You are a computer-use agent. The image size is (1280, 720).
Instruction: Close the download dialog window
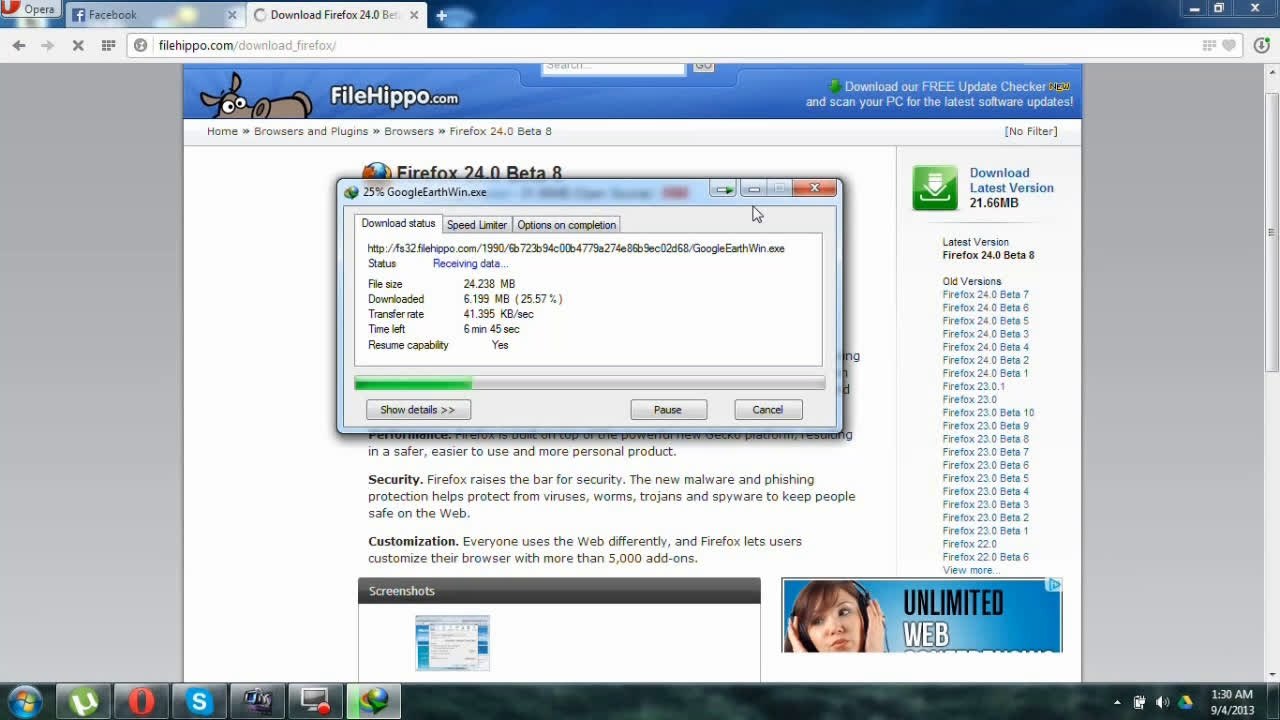[x=815, y=188]
